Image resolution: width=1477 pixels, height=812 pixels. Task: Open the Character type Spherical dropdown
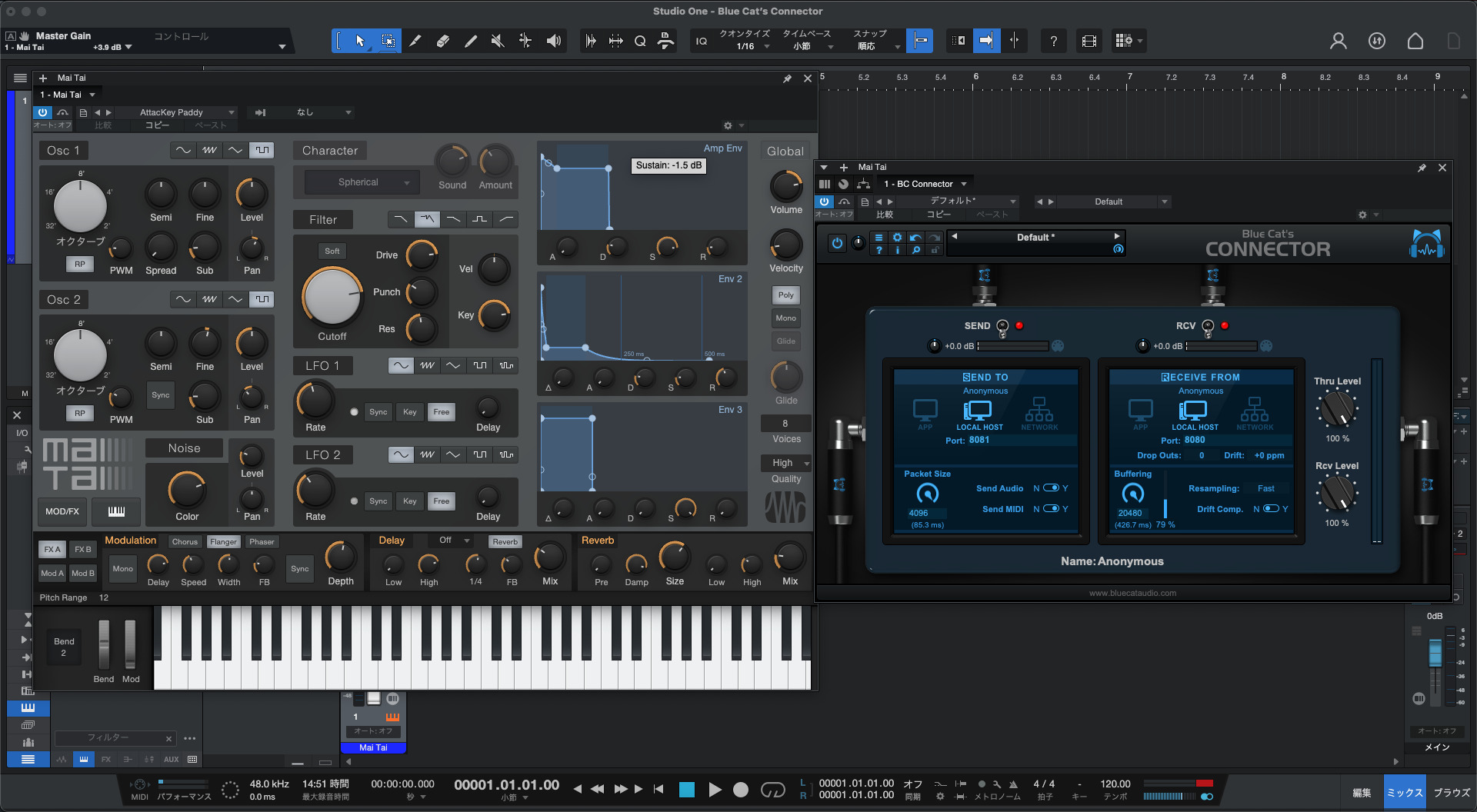[362, 182]
